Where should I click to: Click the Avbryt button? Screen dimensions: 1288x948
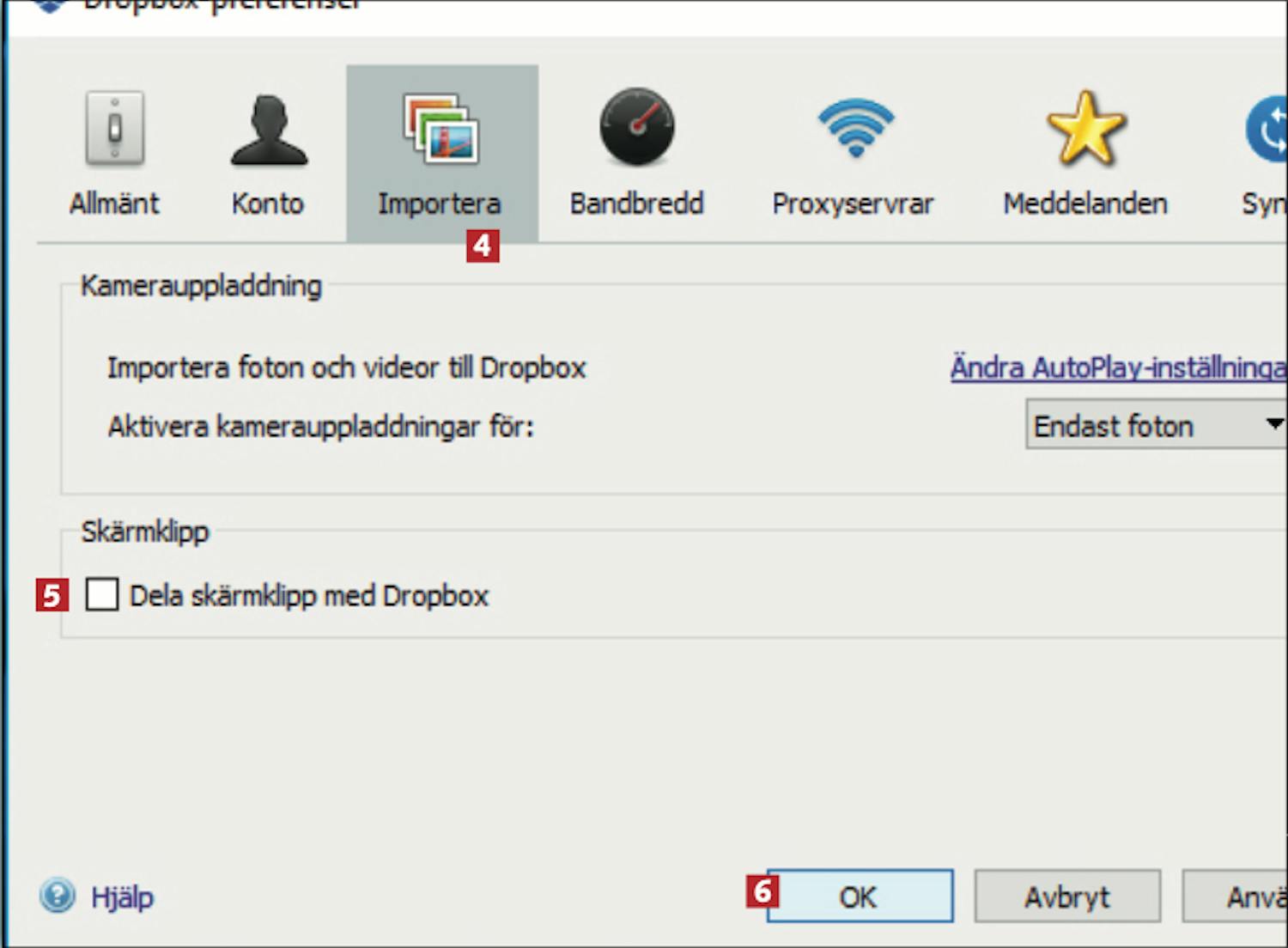(1067, 896)
